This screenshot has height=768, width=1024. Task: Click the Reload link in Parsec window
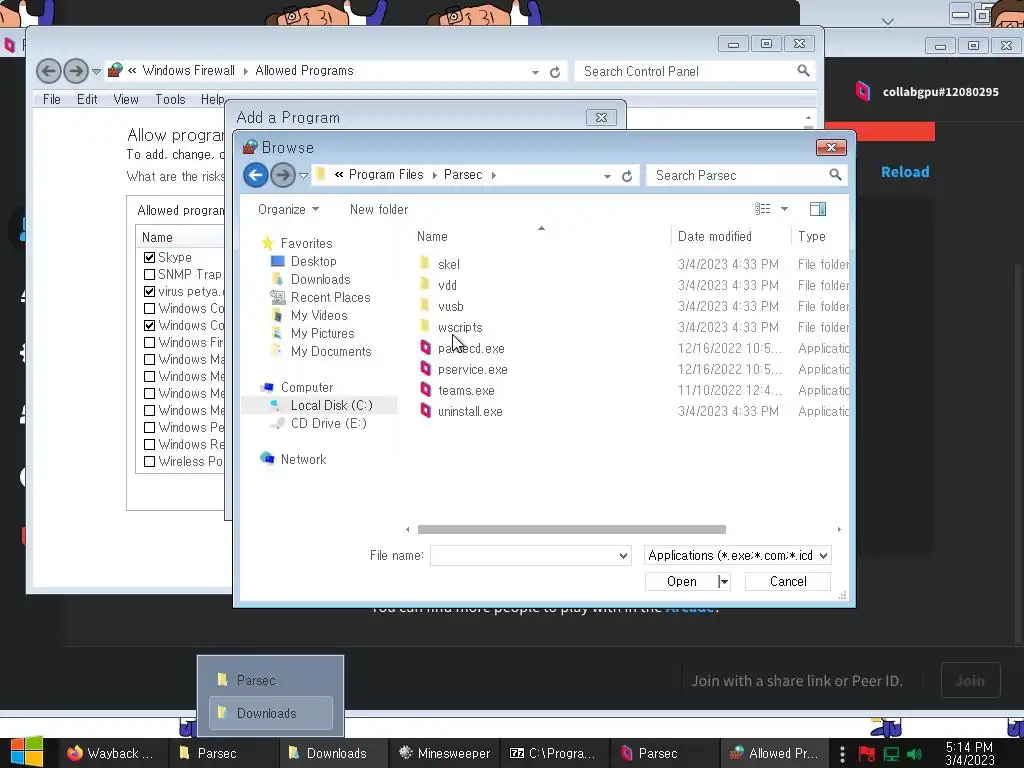point(904,172)
